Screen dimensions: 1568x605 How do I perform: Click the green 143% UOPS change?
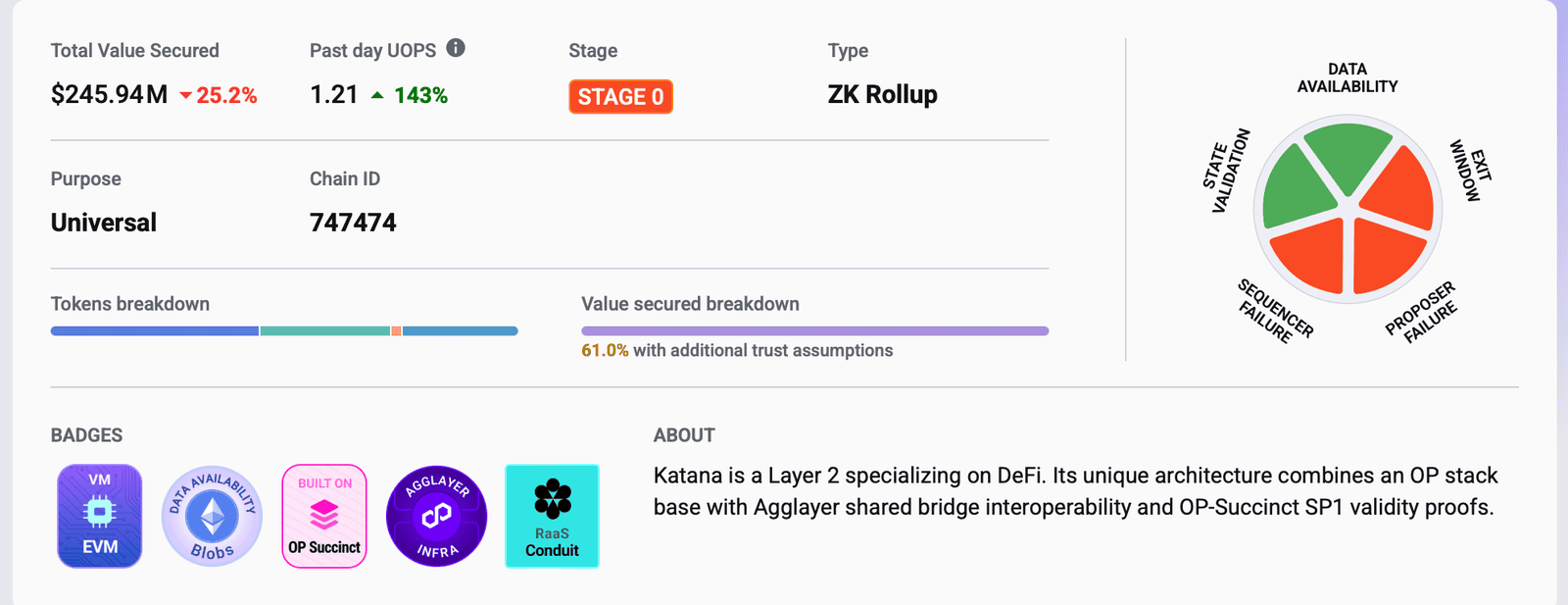click(419, 96)
